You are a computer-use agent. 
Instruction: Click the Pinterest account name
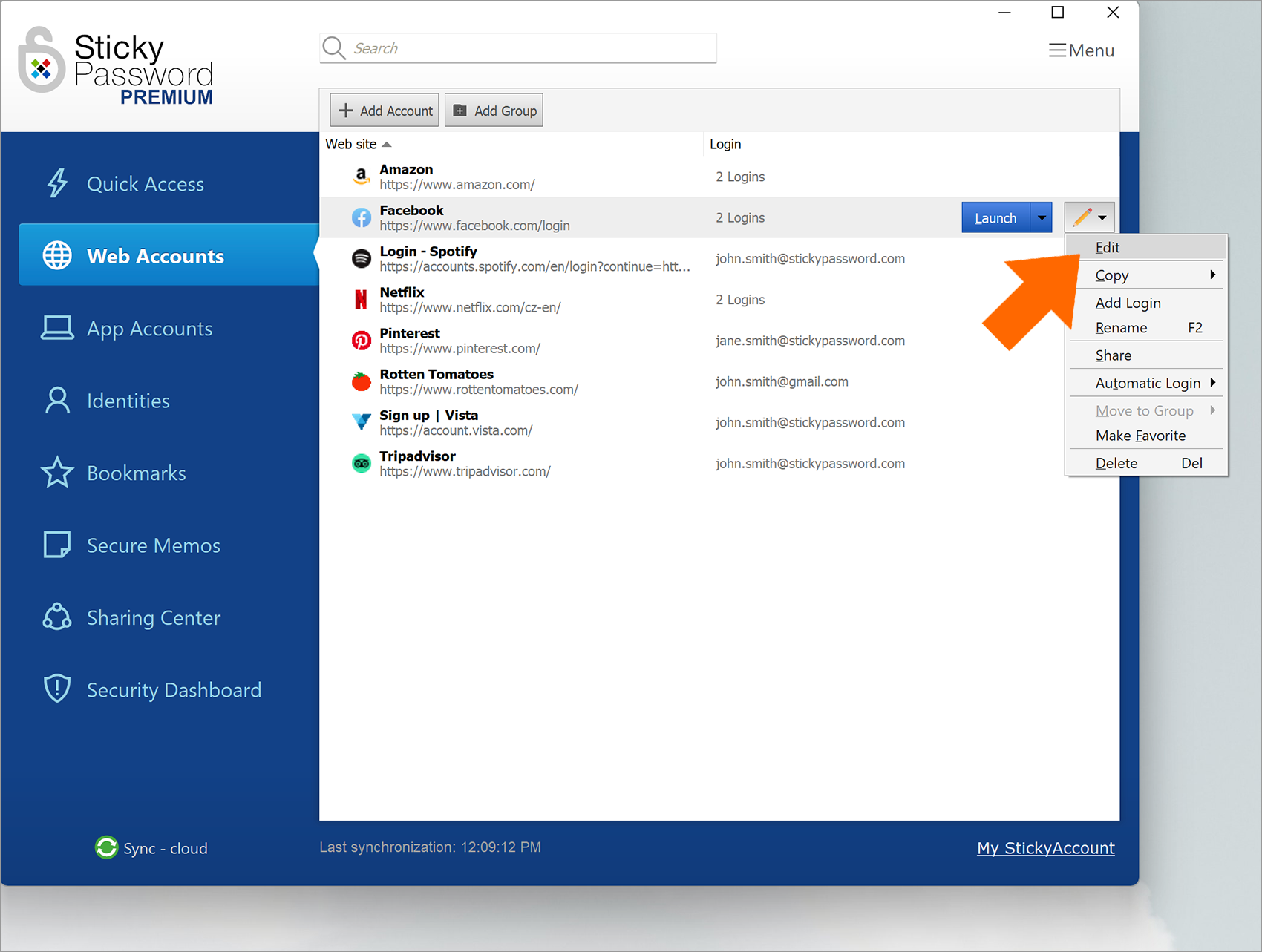pos(410,333)
